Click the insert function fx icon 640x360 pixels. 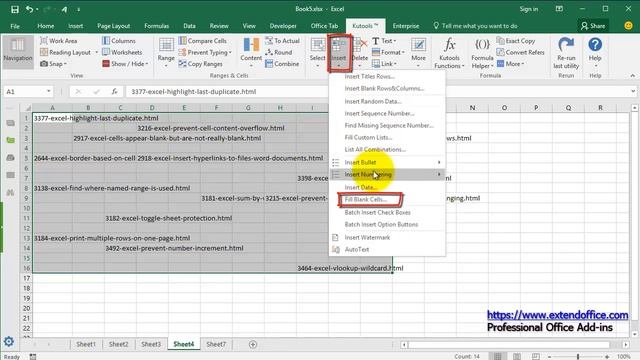tap(115, 91)
